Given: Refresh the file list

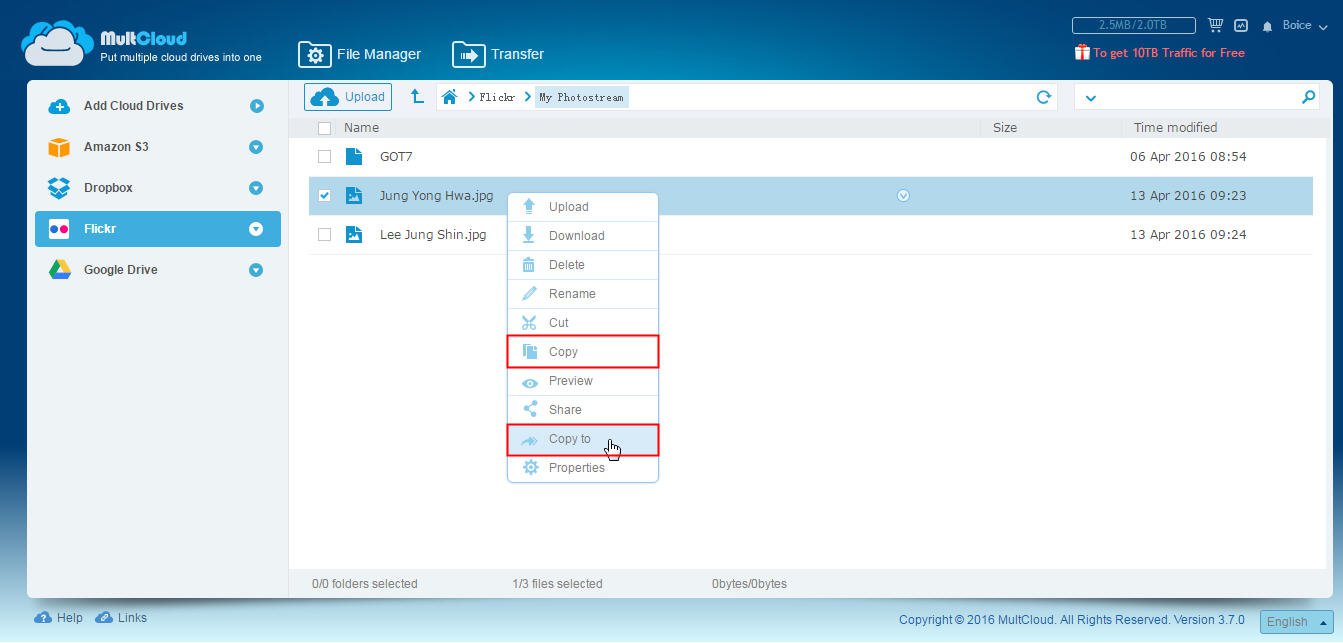Looking at the screenshot, I should click(1044, 97).
